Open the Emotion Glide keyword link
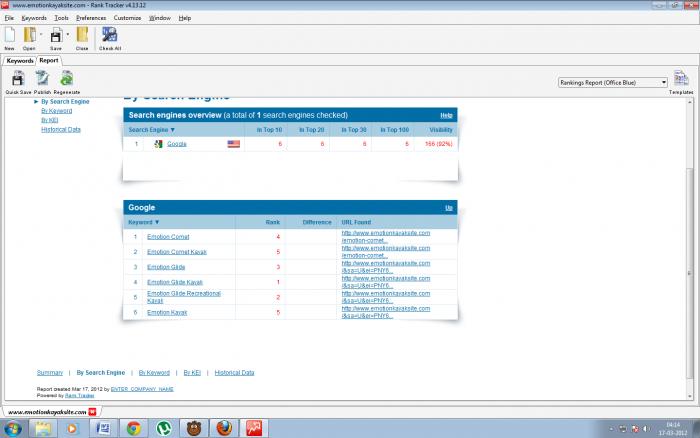 166,267
